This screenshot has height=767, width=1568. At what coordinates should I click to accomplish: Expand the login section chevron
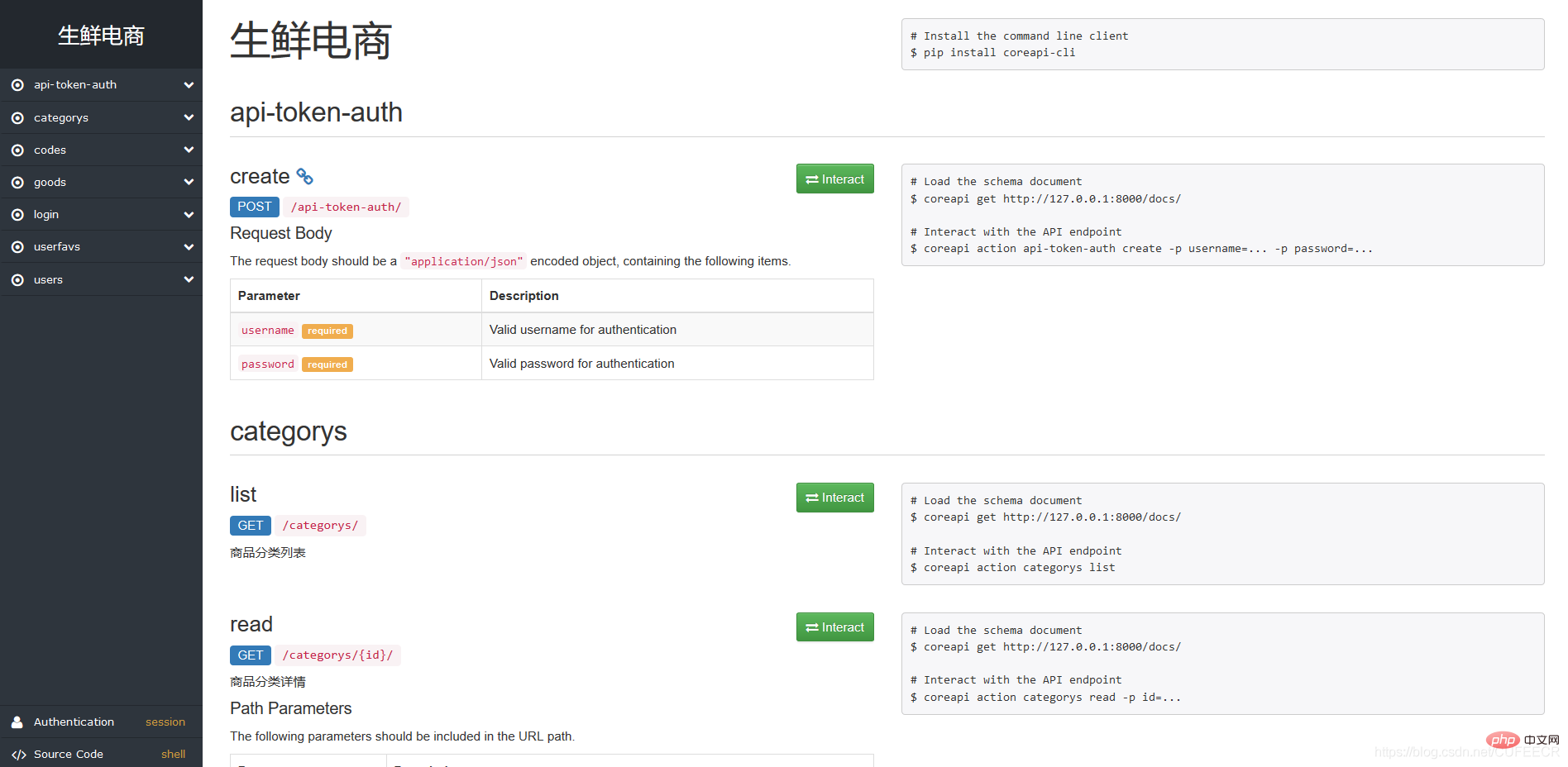click(x=189, y=215)
